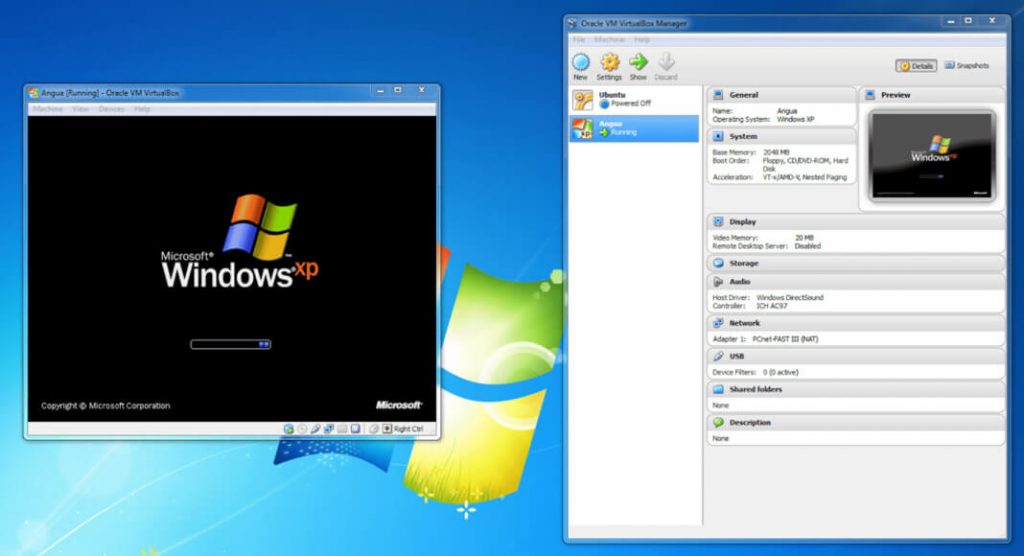Screen dimensions: 1024x556
Task: Click the Windows XP preview thumbnail
Action: (932, 155)
